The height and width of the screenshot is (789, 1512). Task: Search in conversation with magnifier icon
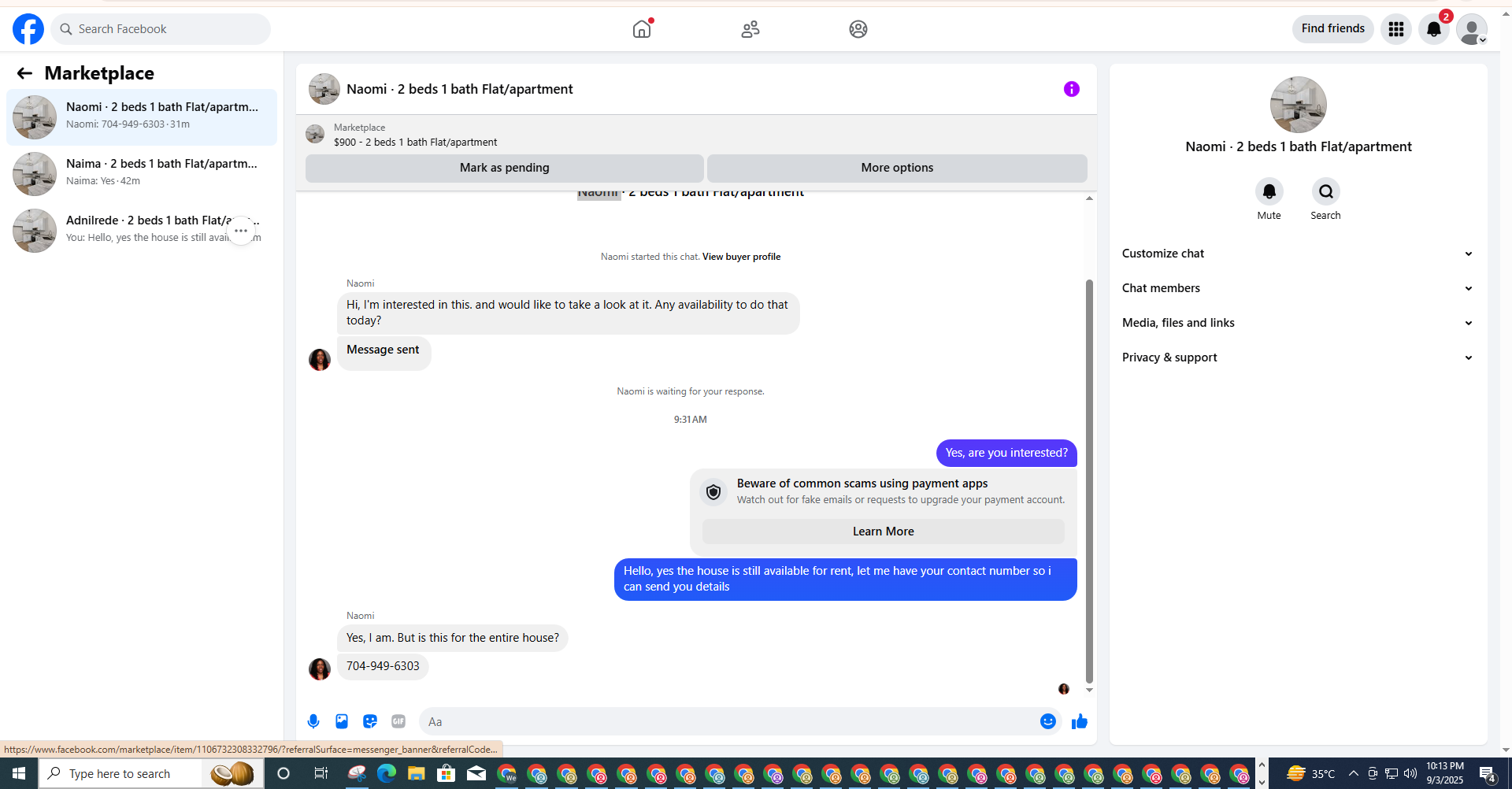pyautogui.click(x=1325, y=191)
